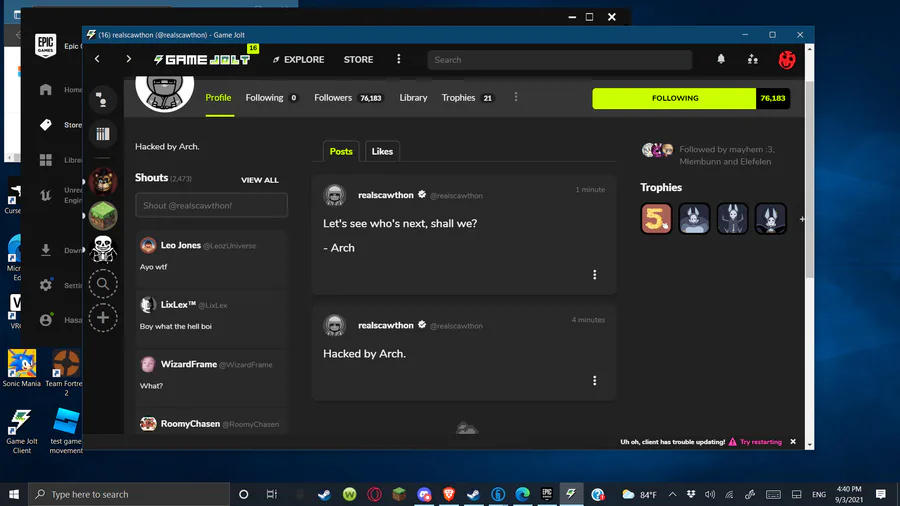Image resolution: width=900 pixels, height=506 pixels.
Task: Click the discover communities magnifier icon
Action: click(103, 283)
